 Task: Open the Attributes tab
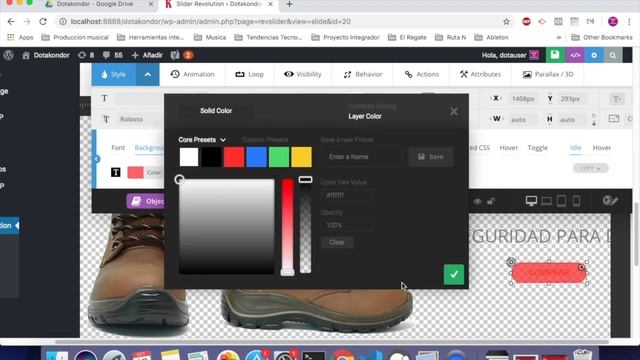click(x=480, y=74)
